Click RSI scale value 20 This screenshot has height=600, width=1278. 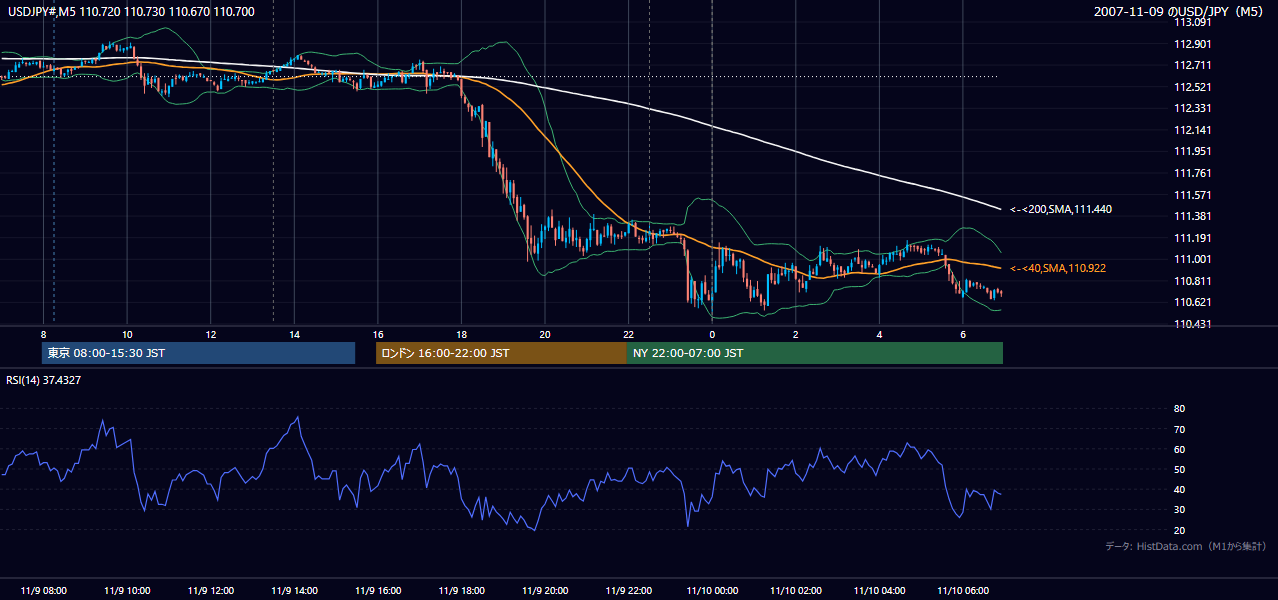(1180, 531)
